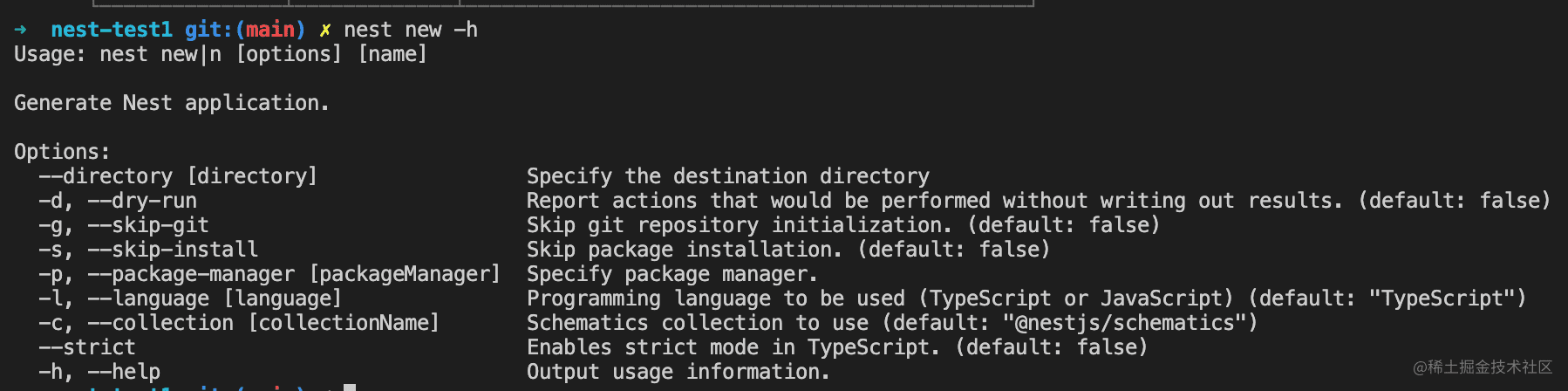
Task: Click the typed command nest new -h
Action: pos(410,30)
